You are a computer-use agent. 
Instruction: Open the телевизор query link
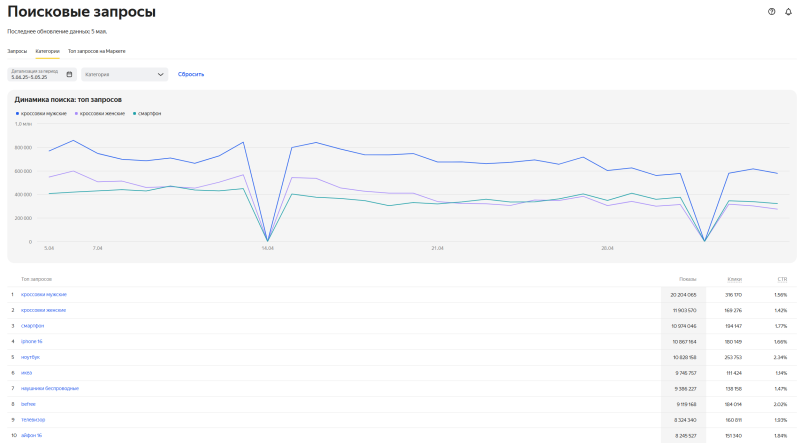(x=33, y=420)
